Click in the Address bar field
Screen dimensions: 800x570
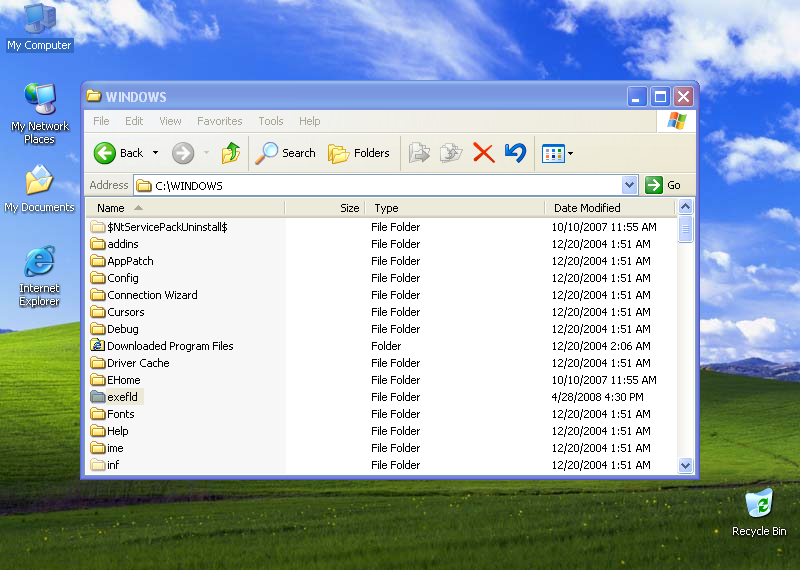(x=378, y=185)
